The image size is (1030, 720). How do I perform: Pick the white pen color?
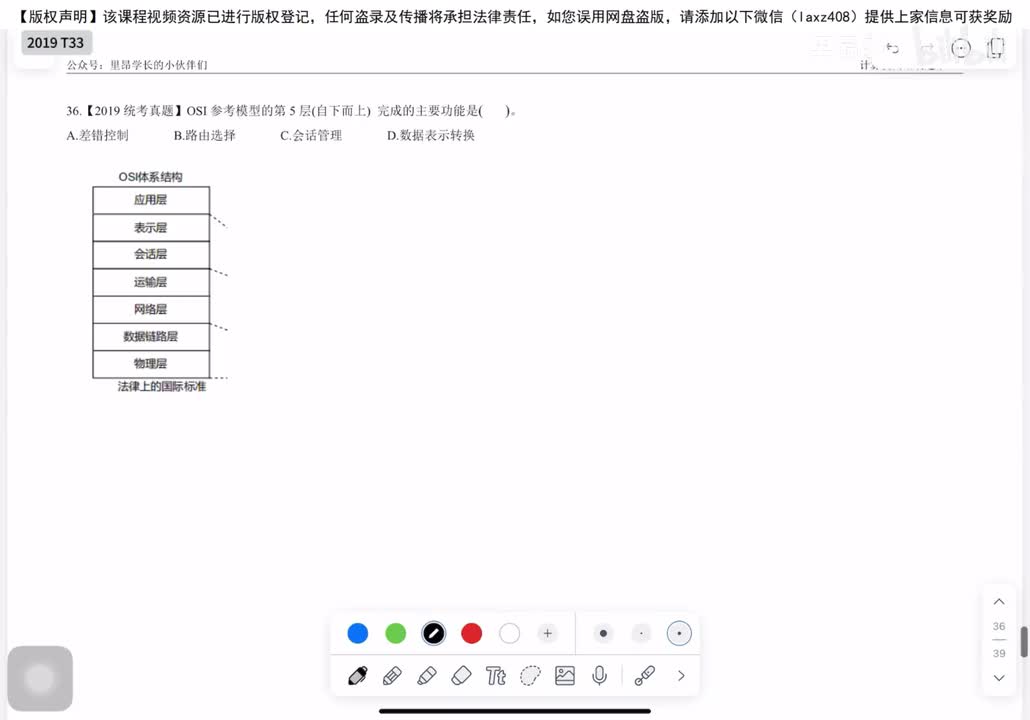click(510, 633)
